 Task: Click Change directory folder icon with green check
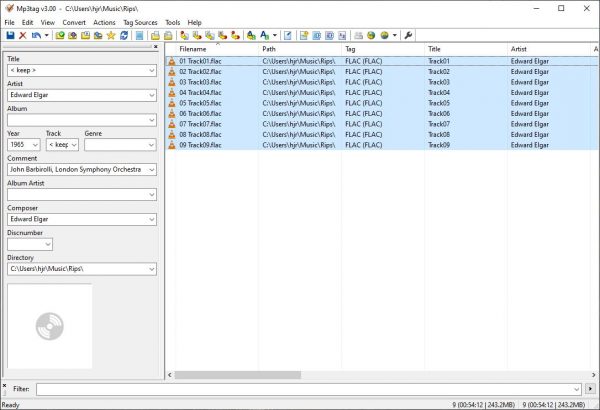[x=60, y=36]
